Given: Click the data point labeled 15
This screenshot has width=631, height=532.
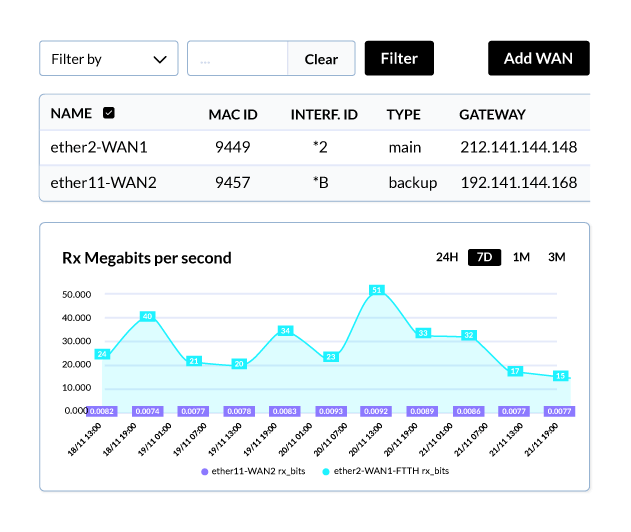Looking at the screenshot, I should tap(561, 376).
